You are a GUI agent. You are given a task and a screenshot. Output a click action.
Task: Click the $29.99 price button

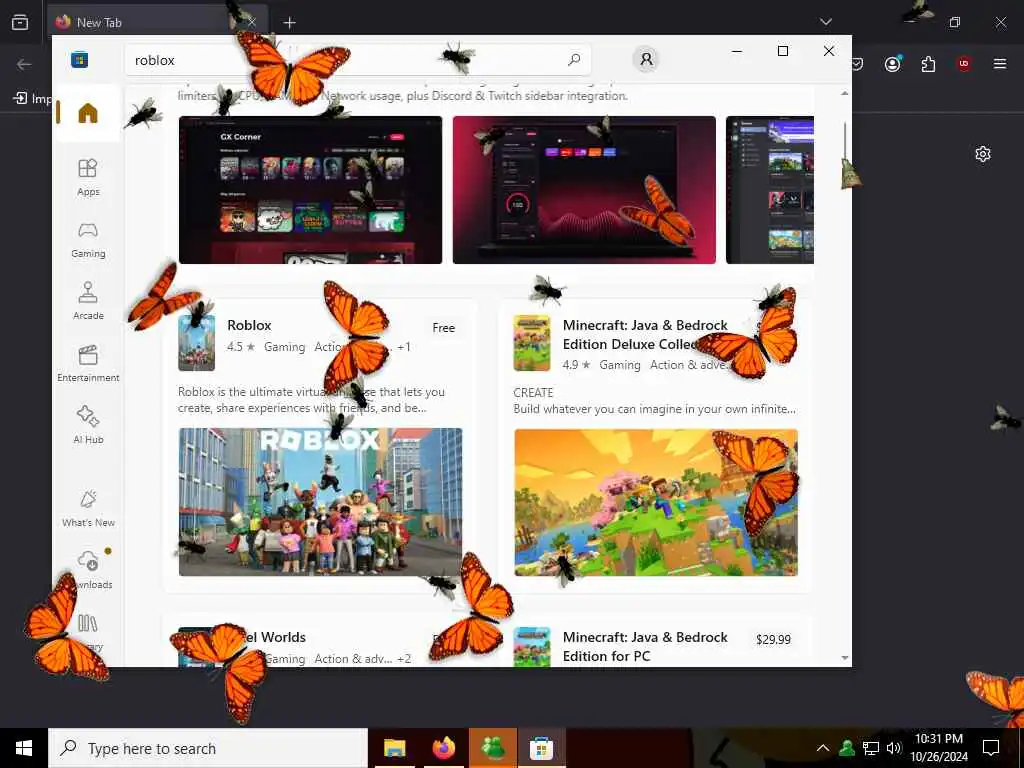(773, 639)
